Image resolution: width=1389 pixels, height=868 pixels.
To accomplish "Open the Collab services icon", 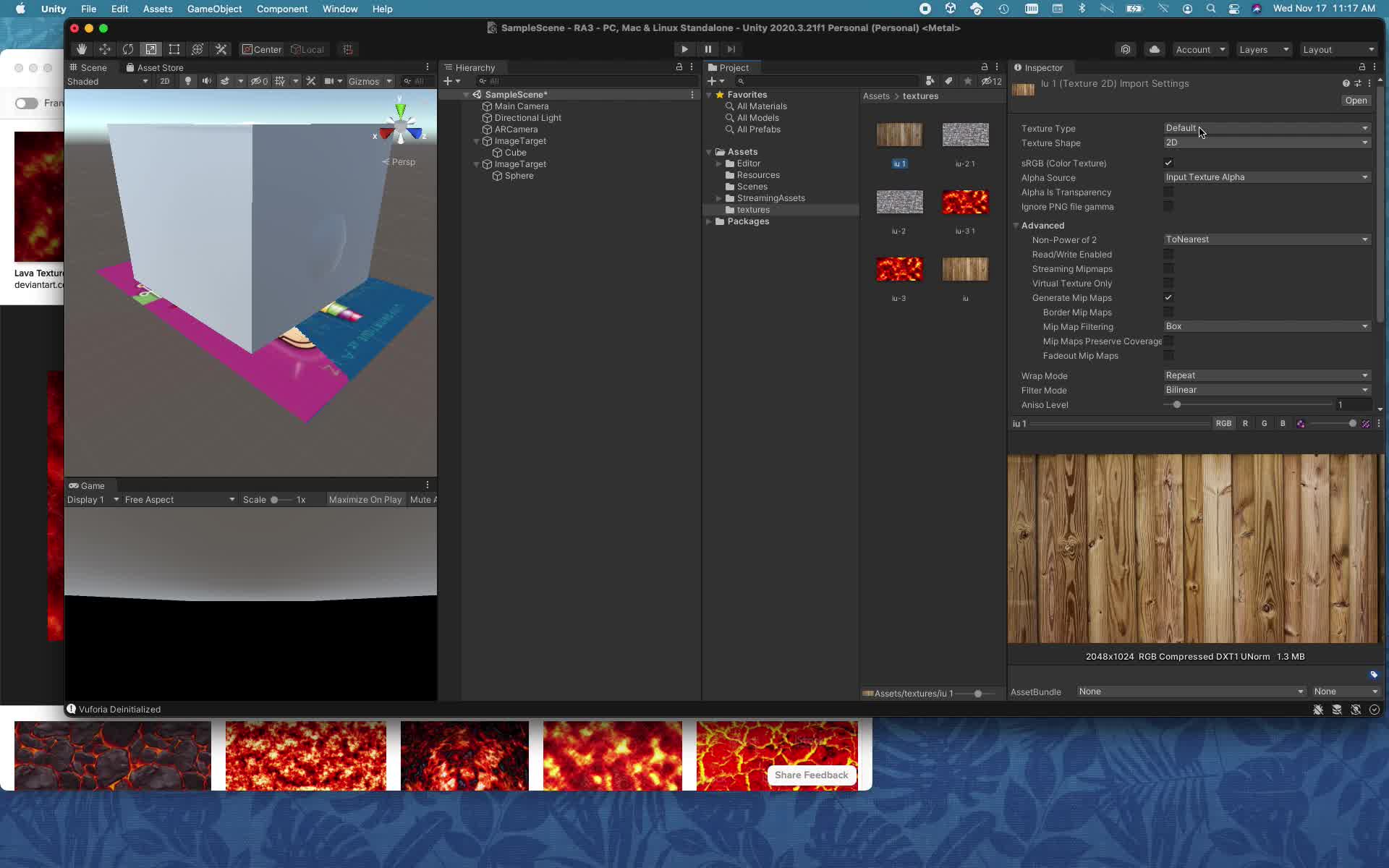I will [1126, 49].
